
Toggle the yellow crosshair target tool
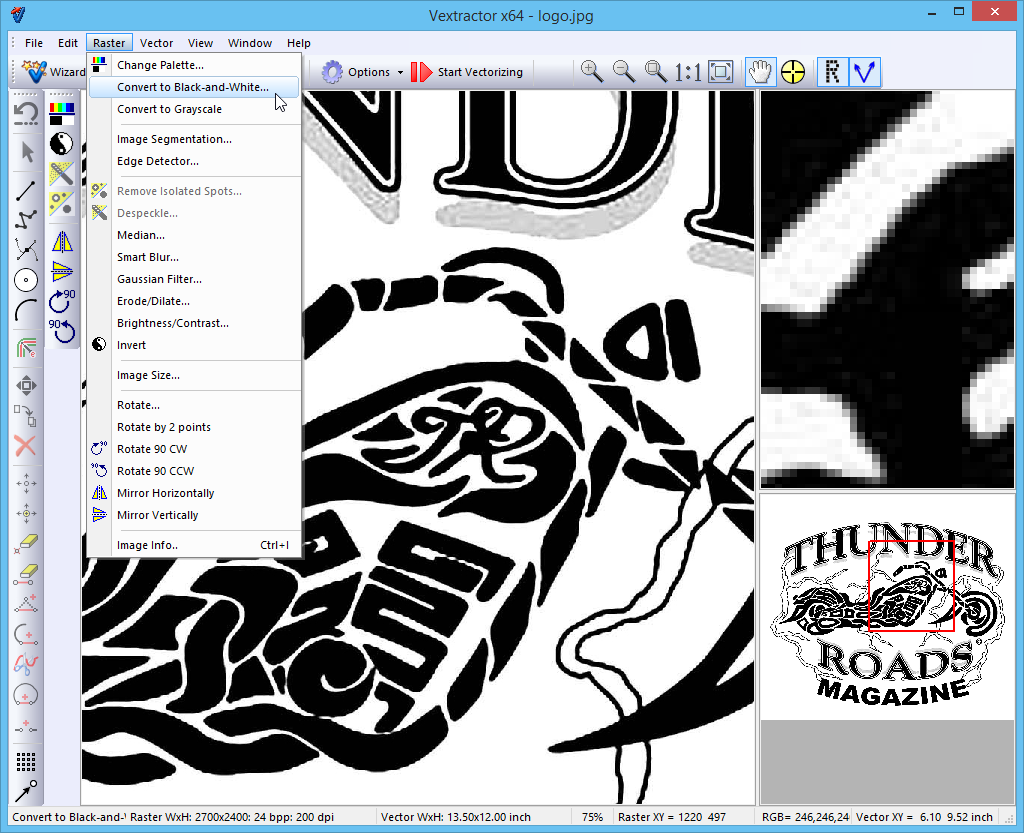793,71
